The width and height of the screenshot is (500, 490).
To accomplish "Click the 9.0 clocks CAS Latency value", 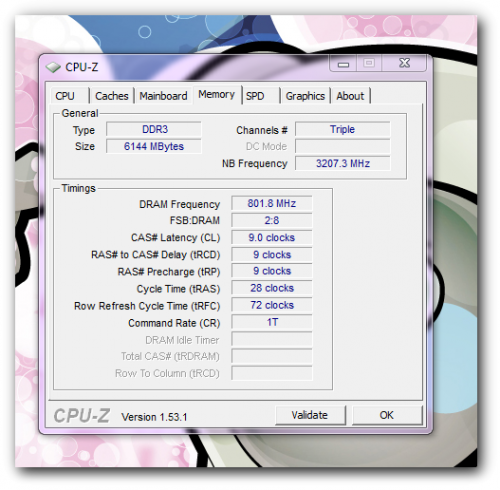I will (272, 238).
